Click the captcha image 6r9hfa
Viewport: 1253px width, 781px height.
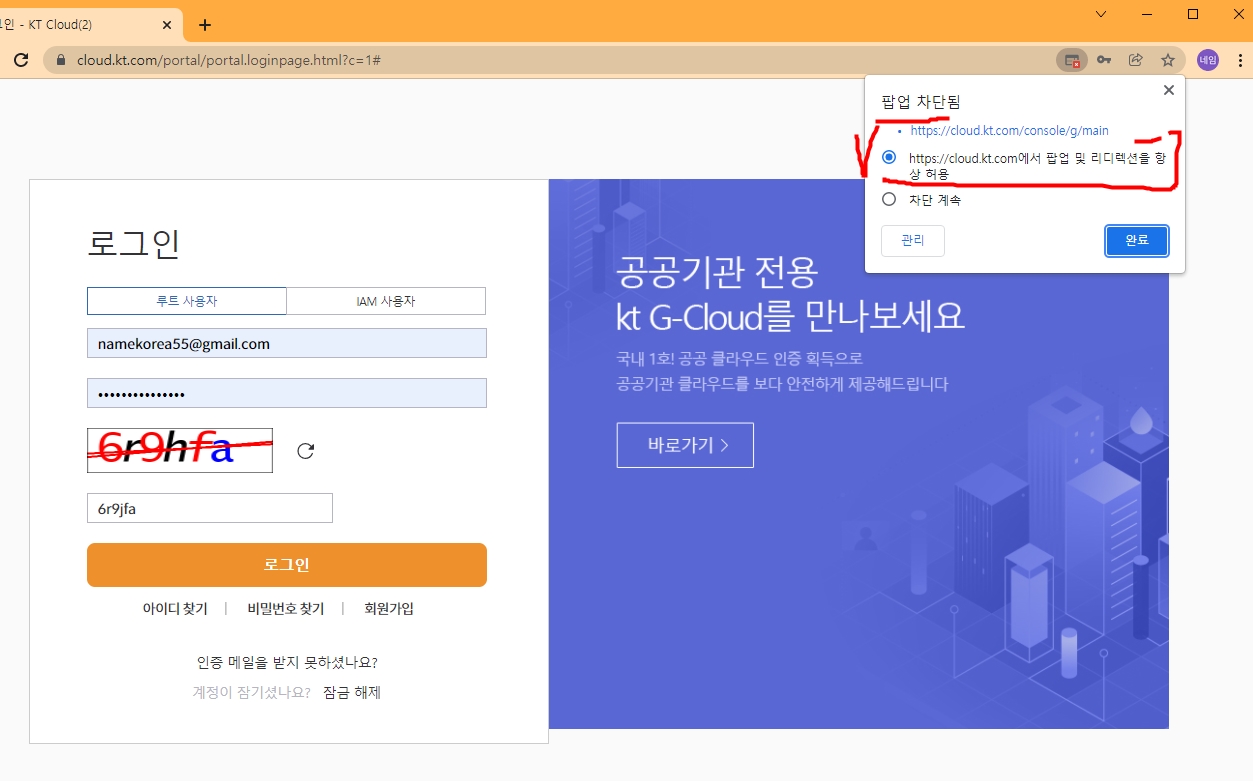point(180,450)
